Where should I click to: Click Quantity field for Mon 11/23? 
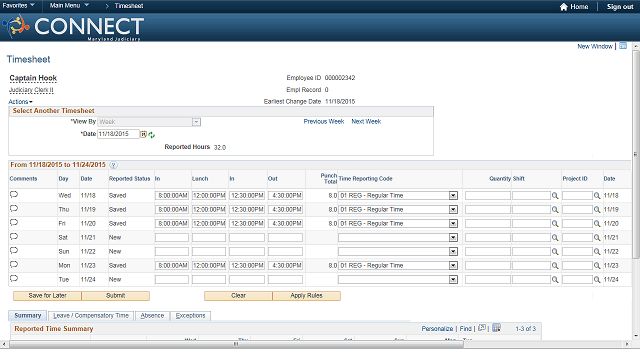click(x=488, y=266)
